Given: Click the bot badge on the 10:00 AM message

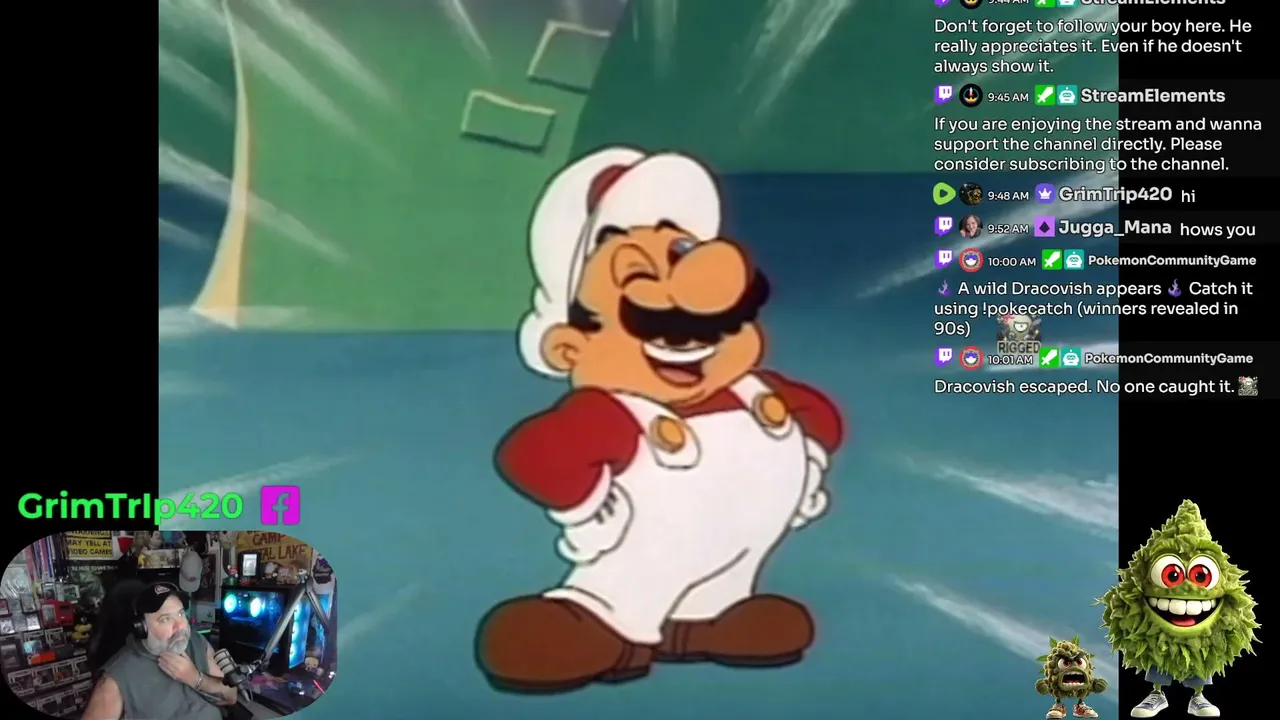Looking at the screenshot, I should pos(1073,260).
